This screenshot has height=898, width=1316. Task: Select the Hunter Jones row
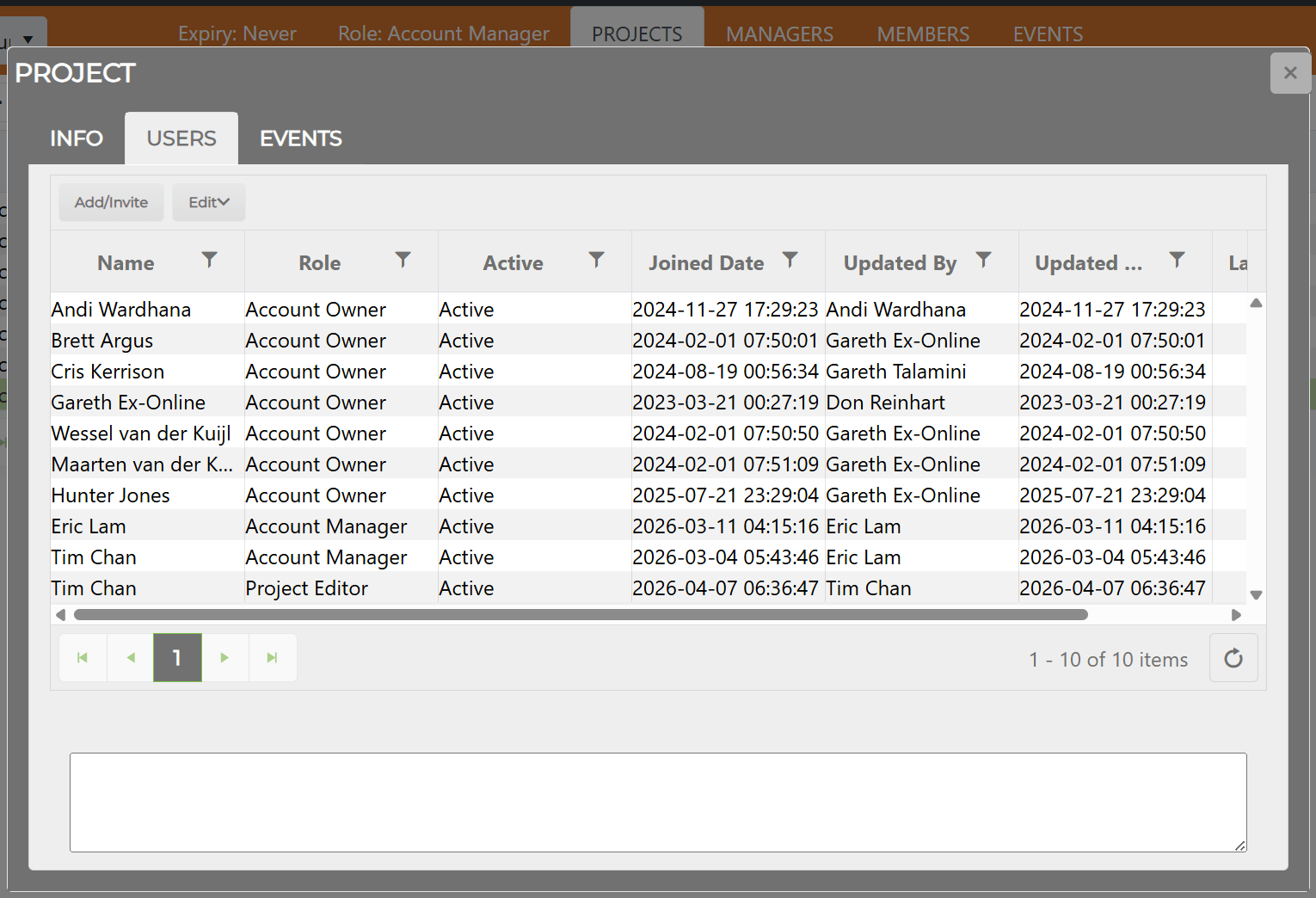pyautogui.click(x=649, y=495)
